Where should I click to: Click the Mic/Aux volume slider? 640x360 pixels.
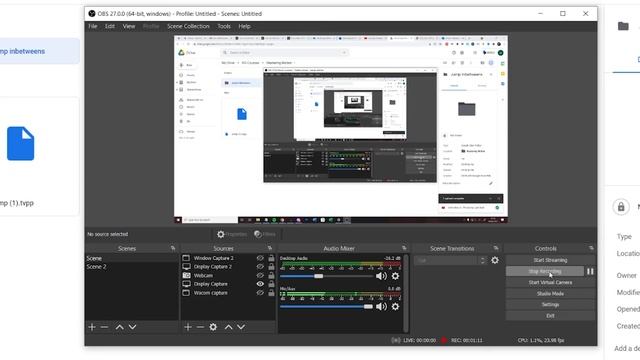326,307
